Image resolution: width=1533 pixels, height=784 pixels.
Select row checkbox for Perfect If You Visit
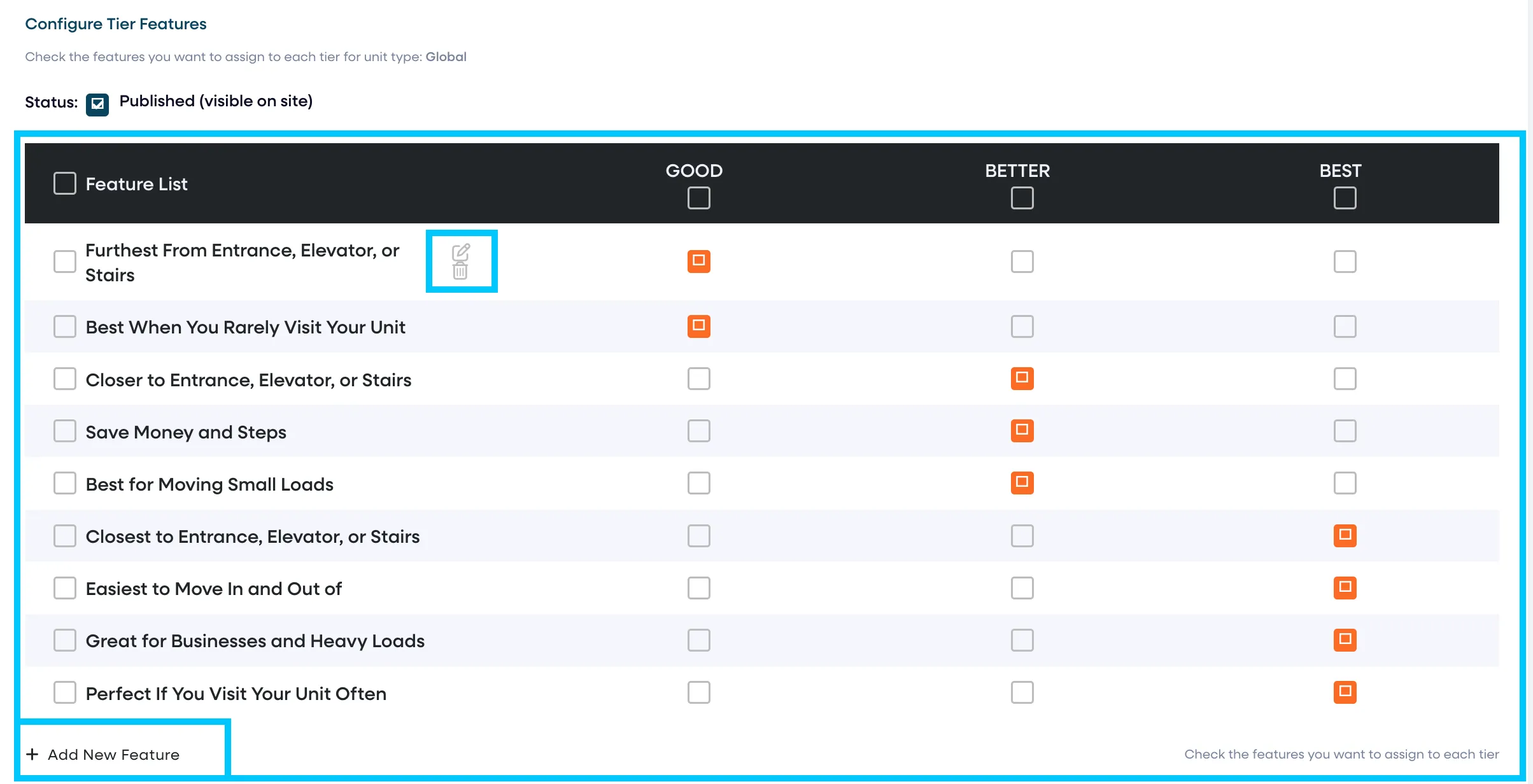pos(65,692)
